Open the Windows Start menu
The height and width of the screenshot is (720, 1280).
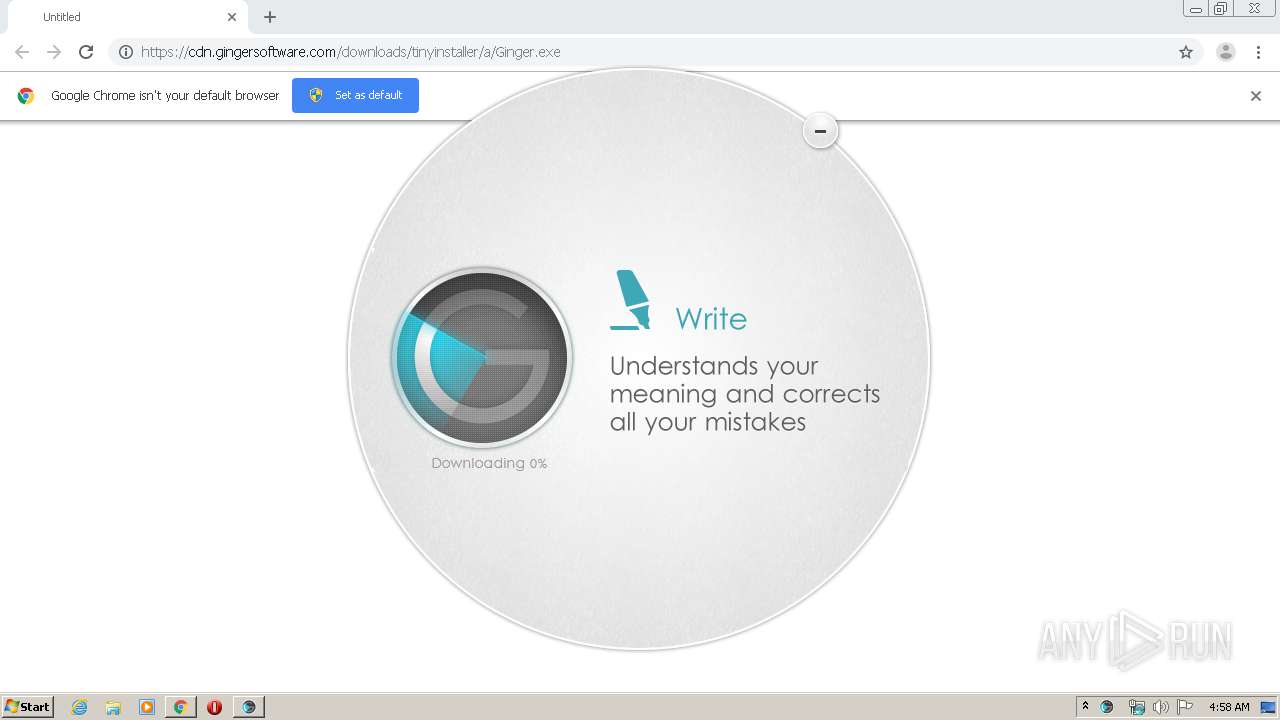28,706
